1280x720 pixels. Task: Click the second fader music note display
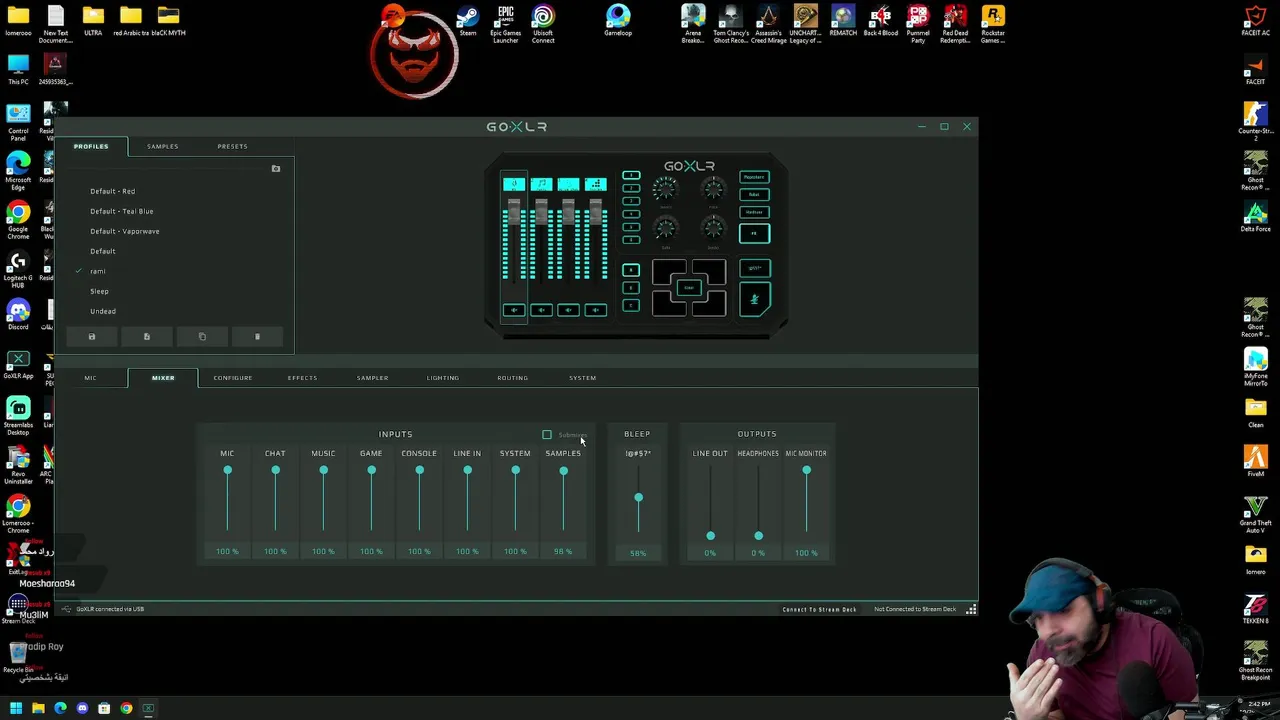pos(541,184)
